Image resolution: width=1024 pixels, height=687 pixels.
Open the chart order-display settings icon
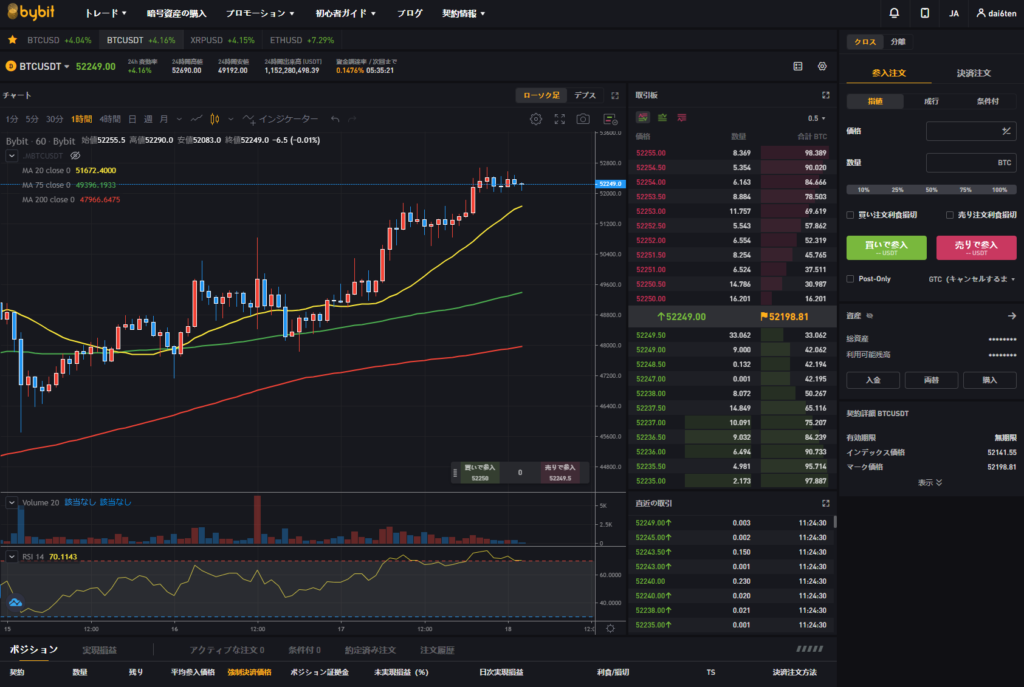610,119
